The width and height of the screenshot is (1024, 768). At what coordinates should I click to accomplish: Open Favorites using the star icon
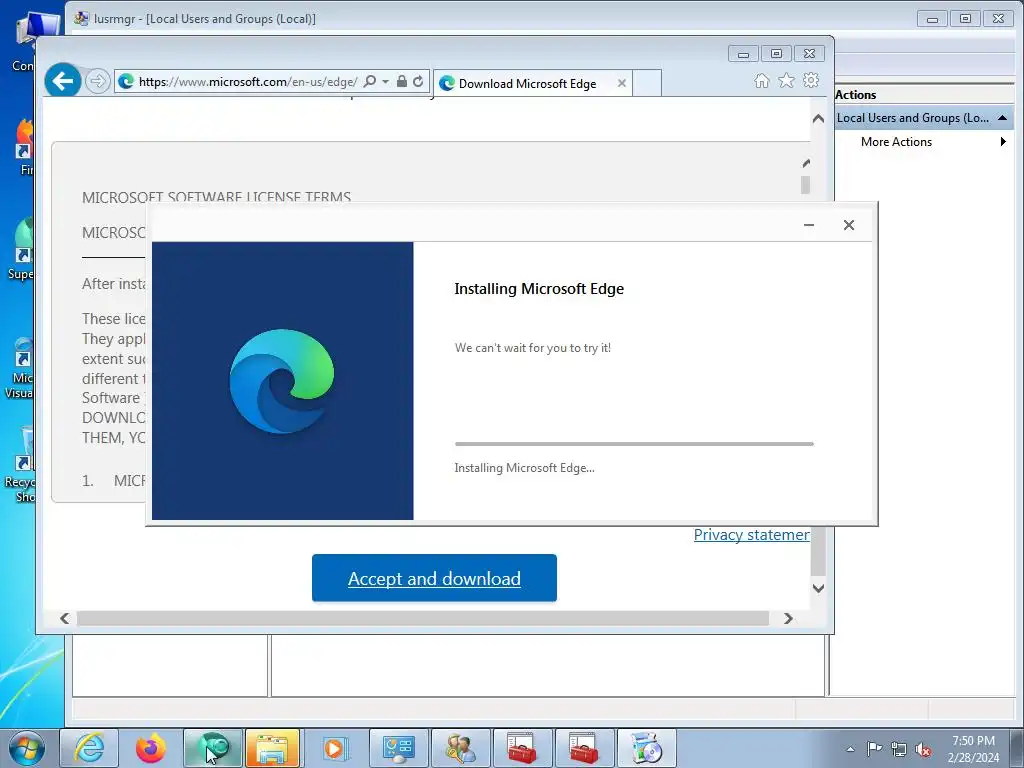[786, 80]
